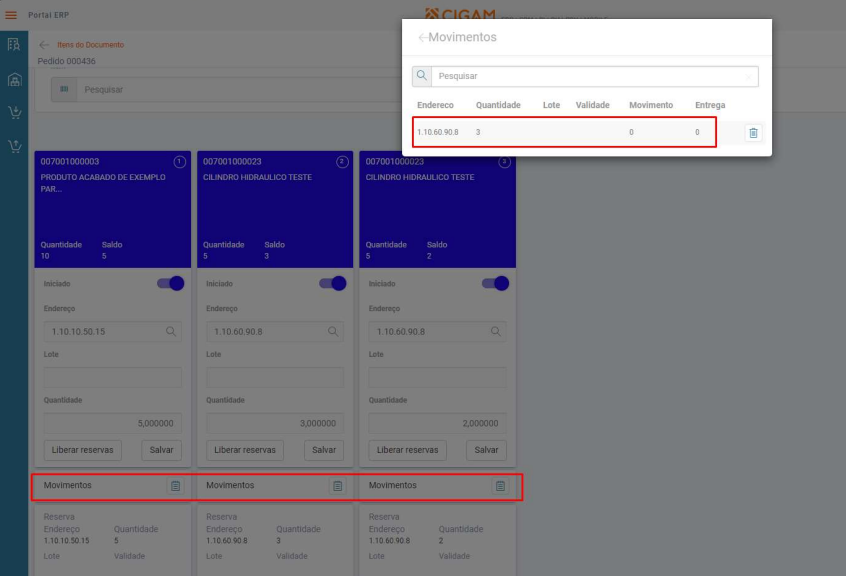Select address cell 1.10.60.90.8 in popup
846x576 pixels.
coord(438,132)
